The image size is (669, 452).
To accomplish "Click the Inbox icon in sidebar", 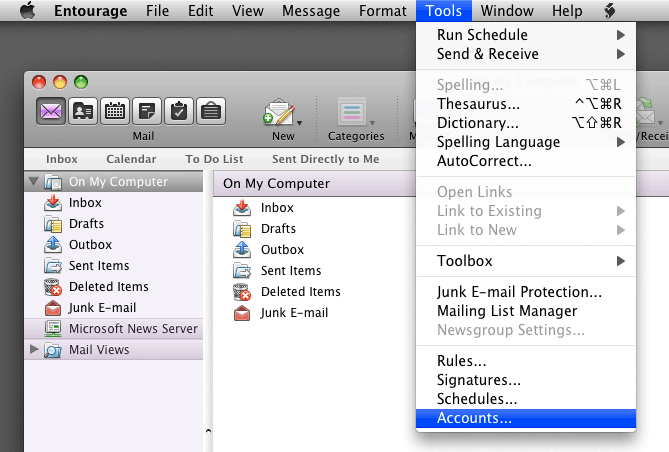I will (x=53, y=203).
